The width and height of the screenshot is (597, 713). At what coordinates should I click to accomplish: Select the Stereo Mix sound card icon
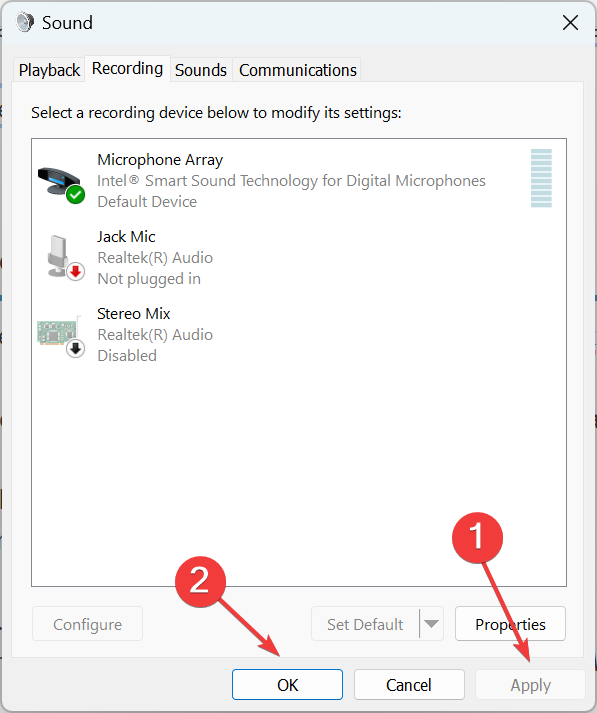(x=61, y=336)
